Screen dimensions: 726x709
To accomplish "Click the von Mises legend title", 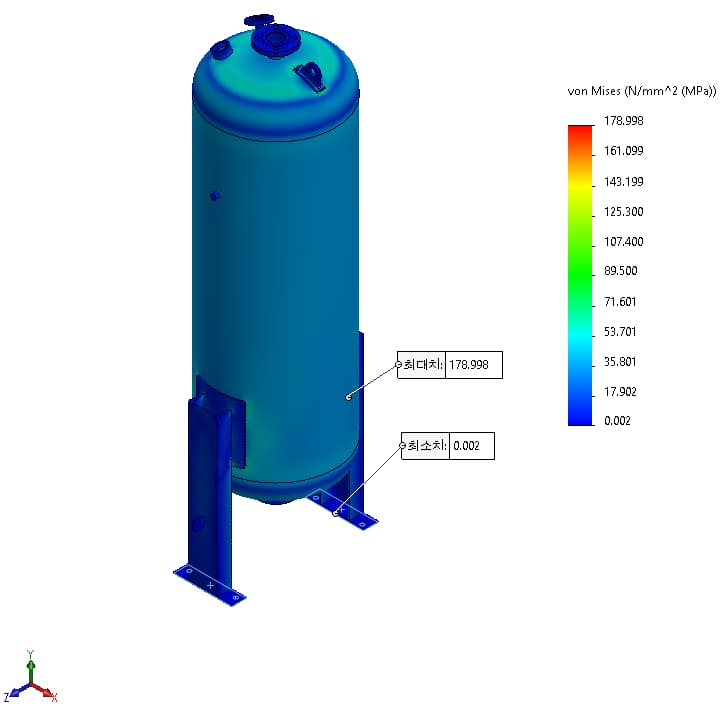I will 641,92.
